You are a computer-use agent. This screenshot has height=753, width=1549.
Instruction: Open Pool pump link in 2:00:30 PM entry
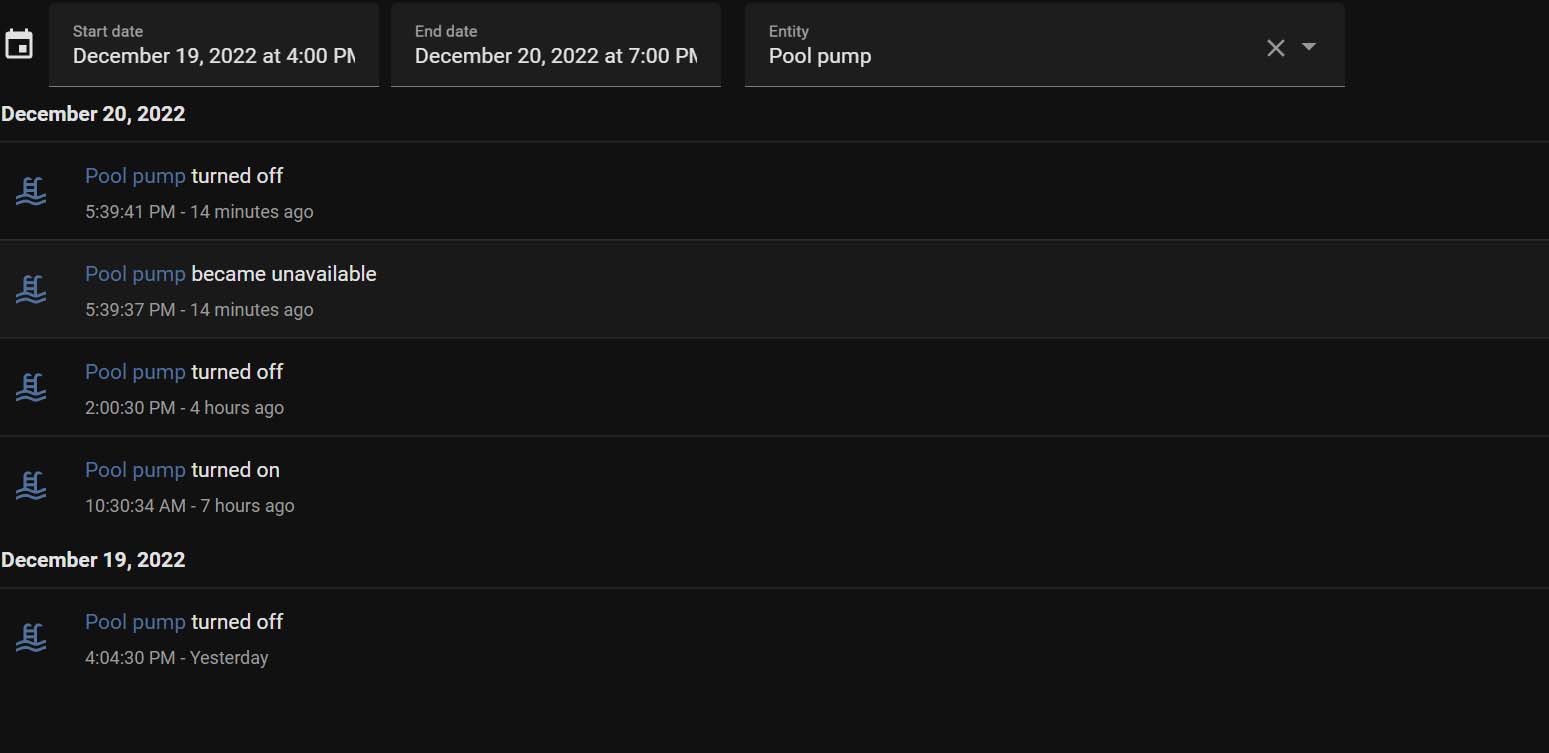click(x=135, y=372)
